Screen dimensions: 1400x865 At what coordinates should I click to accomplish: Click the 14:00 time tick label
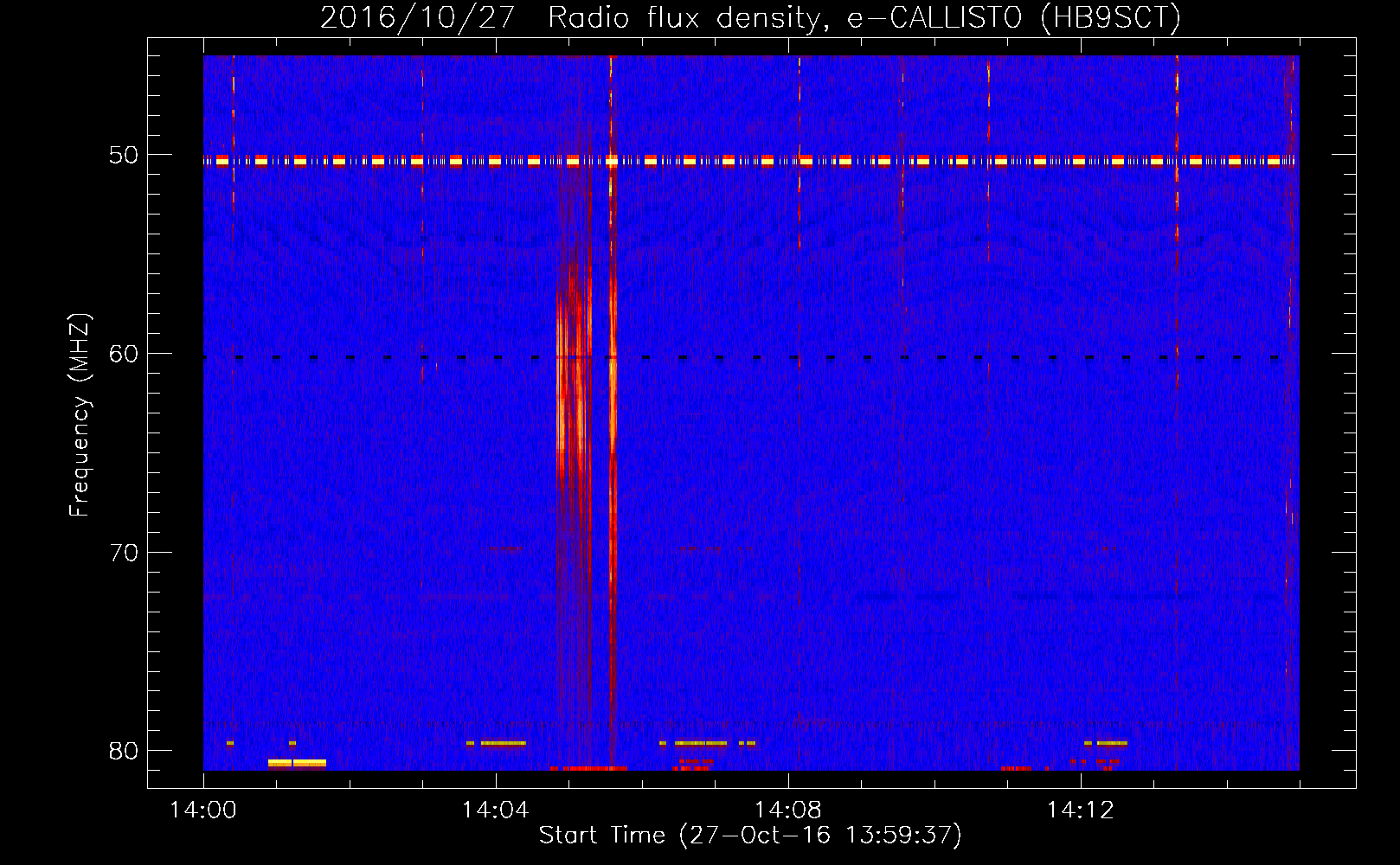[203, 811]
